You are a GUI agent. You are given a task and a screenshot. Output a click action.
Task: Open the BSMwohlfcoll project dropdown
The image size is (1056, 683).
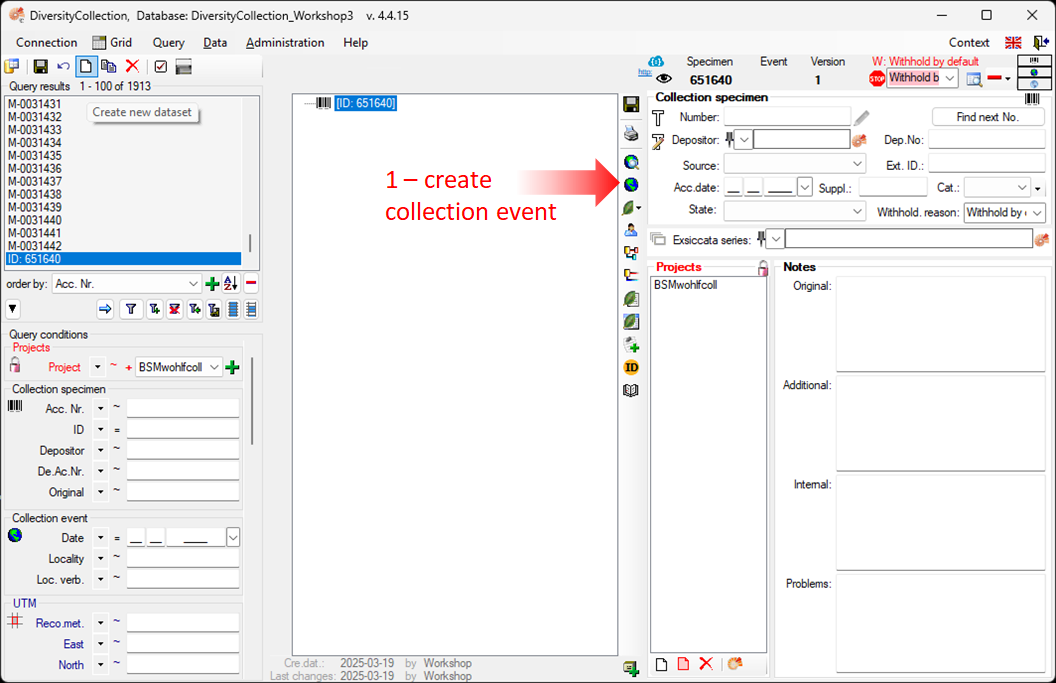[214, 367]
